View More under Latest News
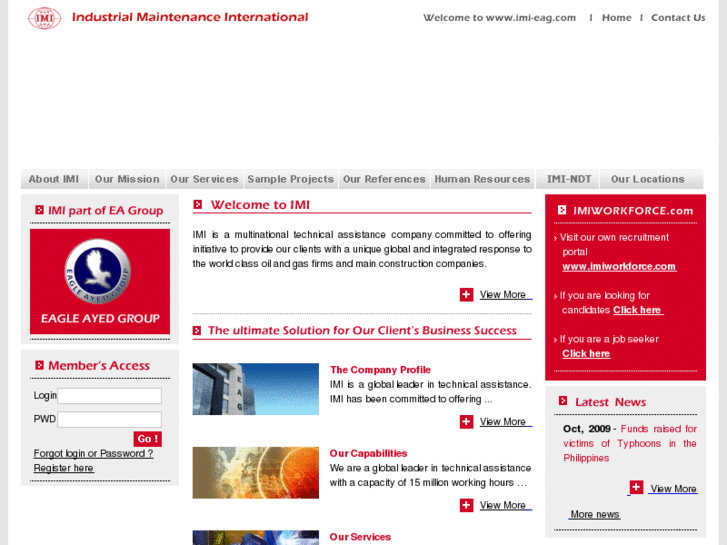Viewport: 727px width, 545px height. pyautogui.click(x=673, y=488)
